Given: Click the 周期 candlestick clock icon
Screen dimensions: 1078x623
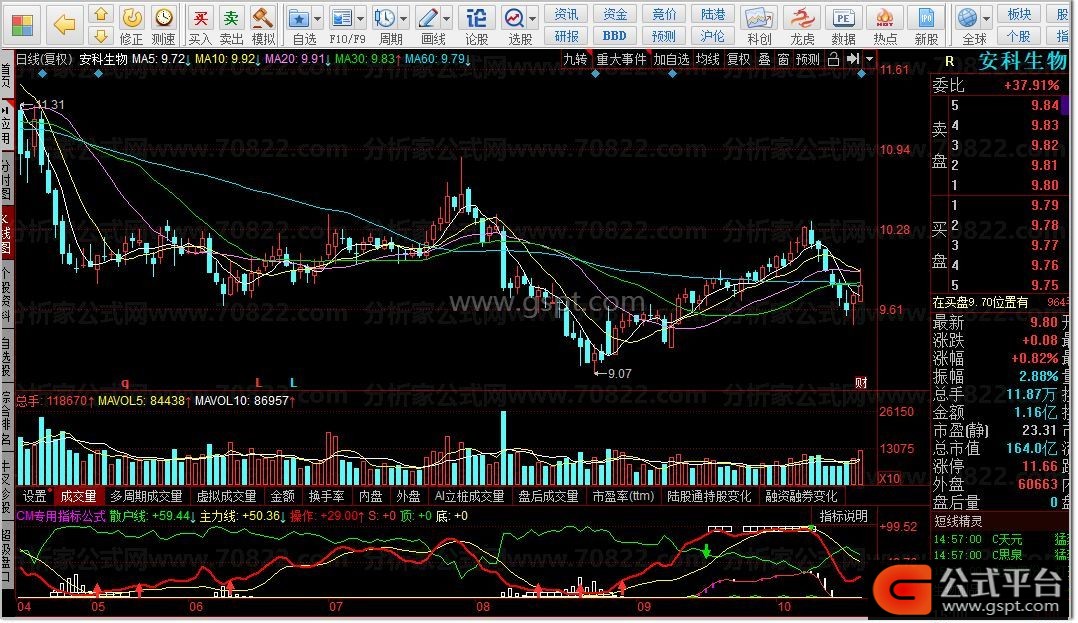Looking at the screenshot, I should tap(385, 19).
